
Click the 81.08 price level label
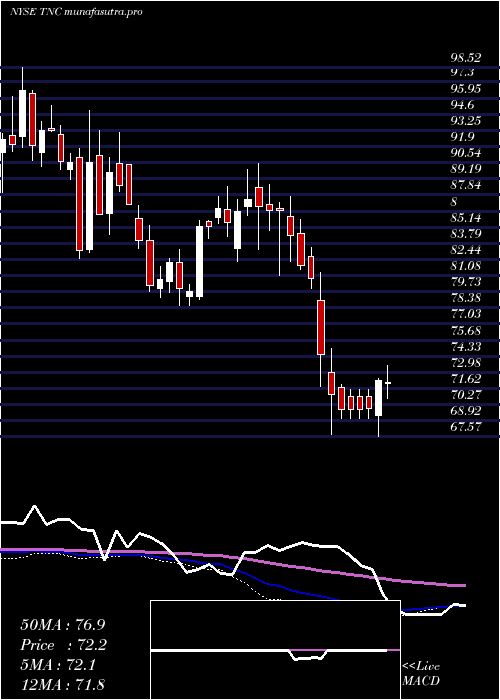click(466, 266)
